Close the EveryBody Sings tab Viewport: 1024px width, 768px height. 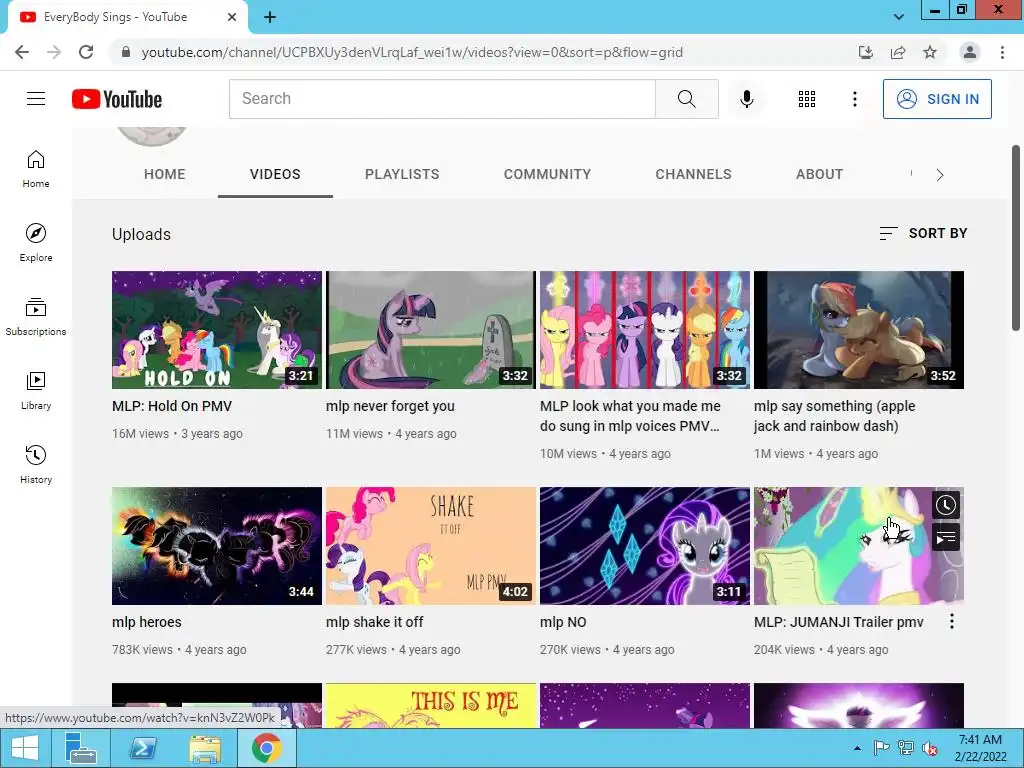pyautogui.click(x=232, y=18)
